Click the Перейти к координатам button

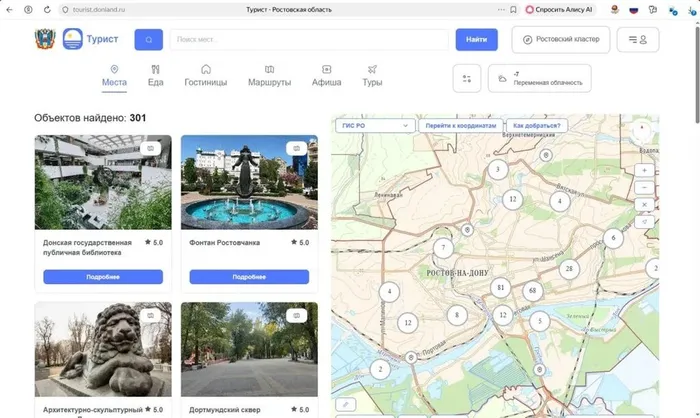tap(460, 126)
